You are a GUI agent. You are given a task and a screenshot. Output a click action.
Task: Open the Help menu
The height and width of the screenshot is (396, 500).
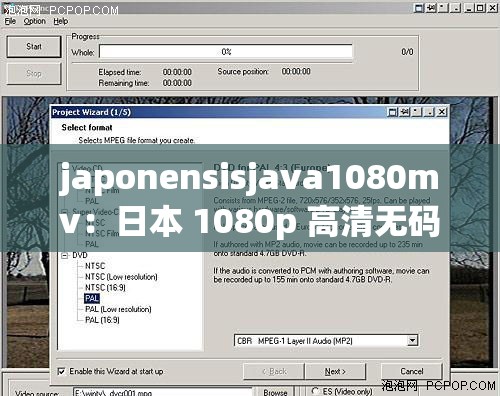61,21
